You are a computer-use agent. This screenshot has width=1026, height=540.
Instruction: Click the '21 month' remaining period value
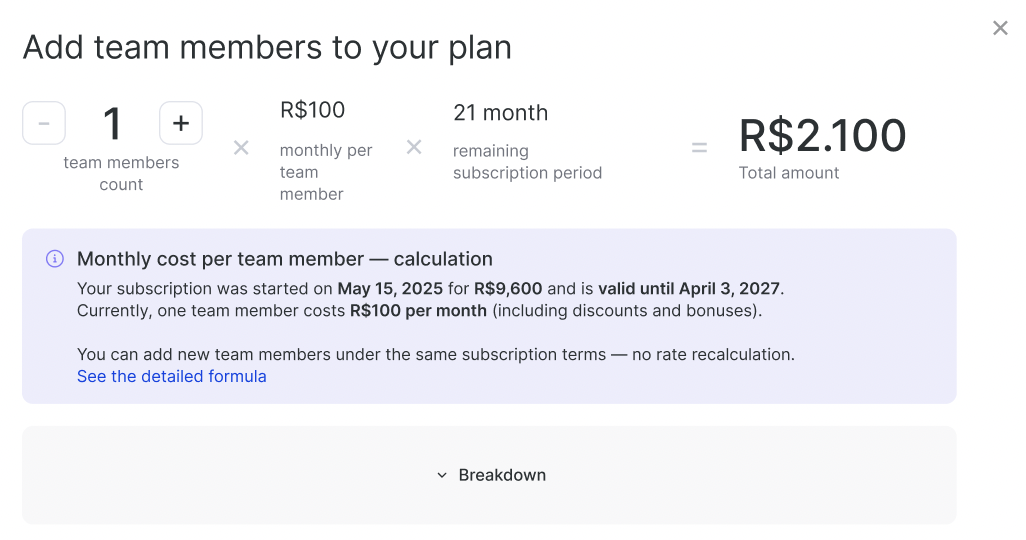point(500,113)
